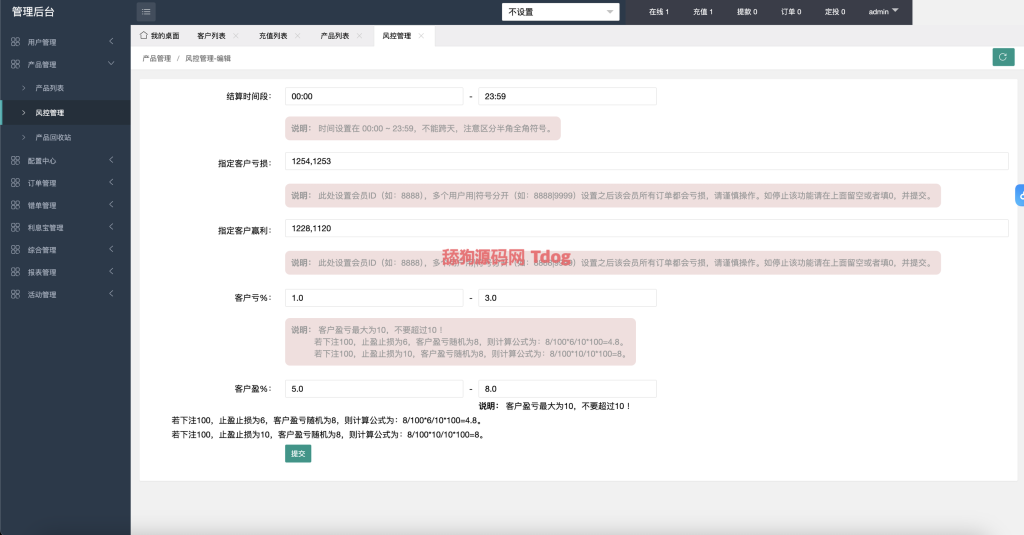Close the 产品列表 tab

point(360,36)
